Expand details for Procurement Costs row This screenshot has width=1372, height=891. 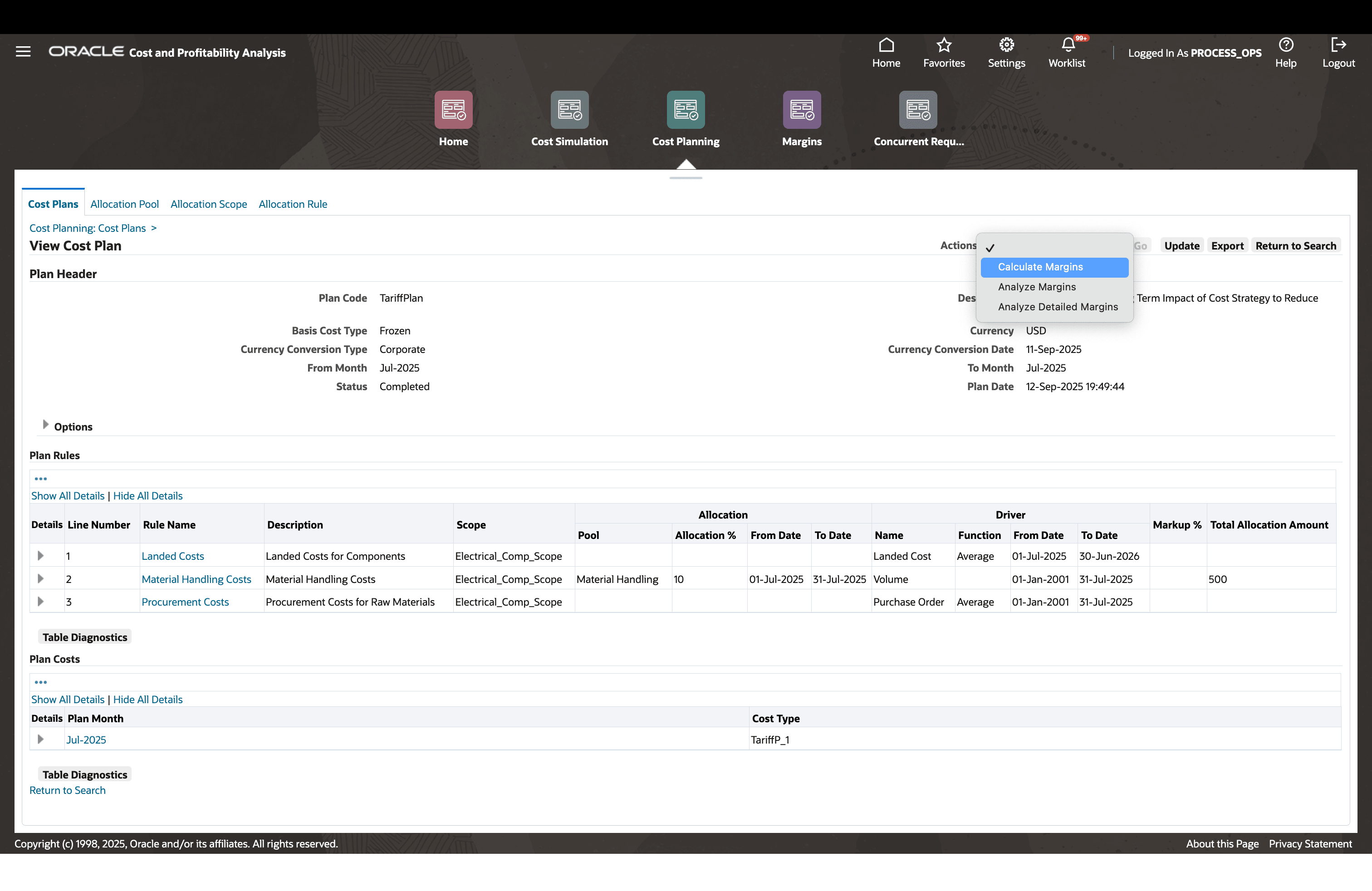pos(40,601)
